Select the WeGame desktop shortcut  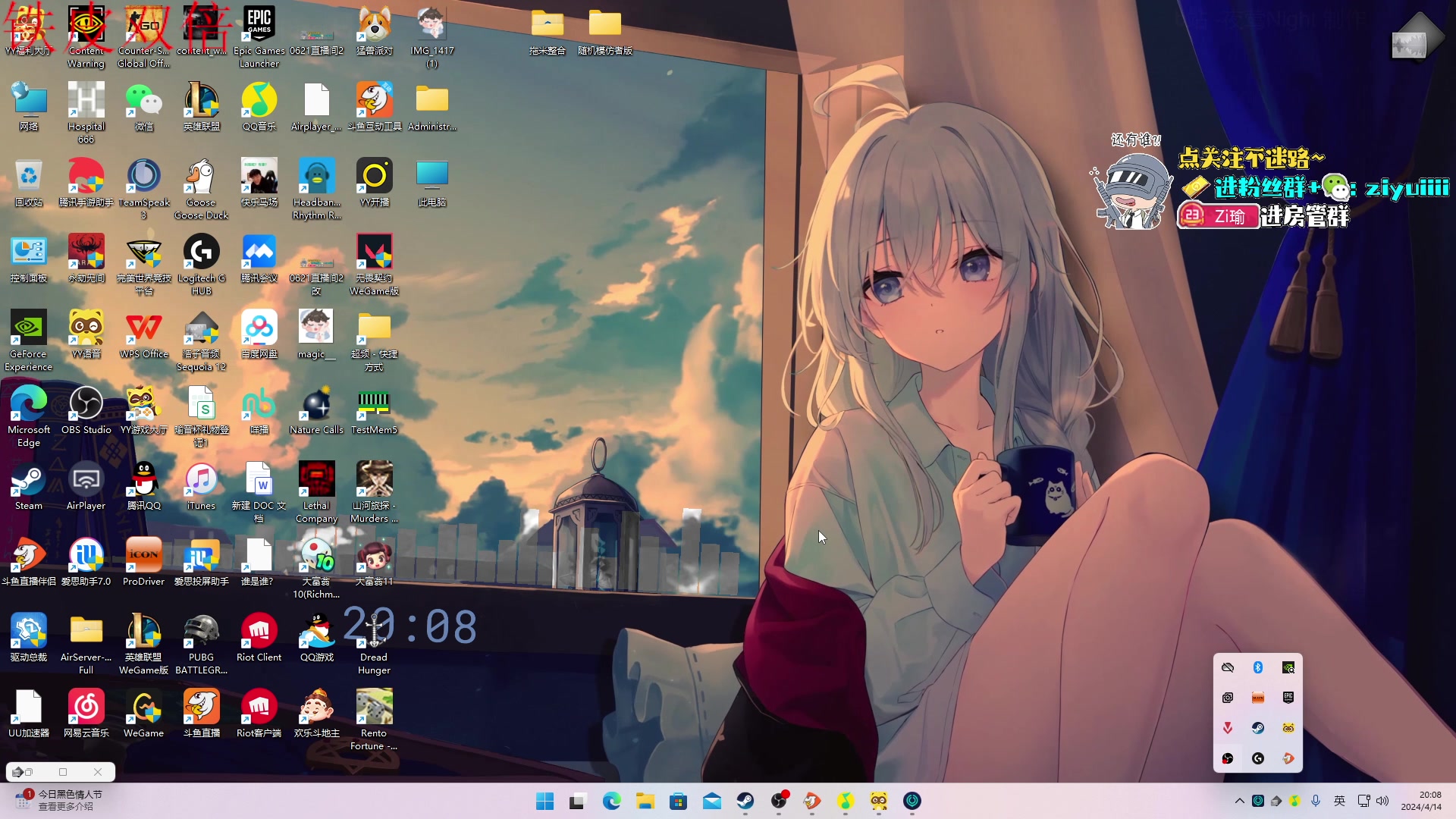point(144,713)
